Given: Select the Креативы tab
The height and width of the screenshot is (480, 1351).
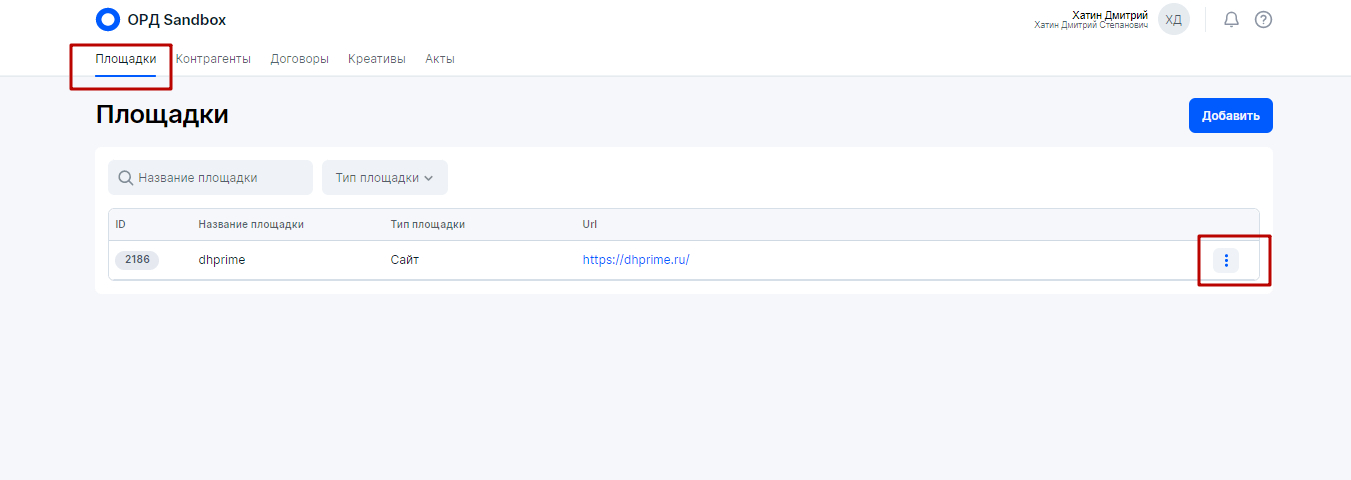Looking at the screenshot, I should 377,59.
